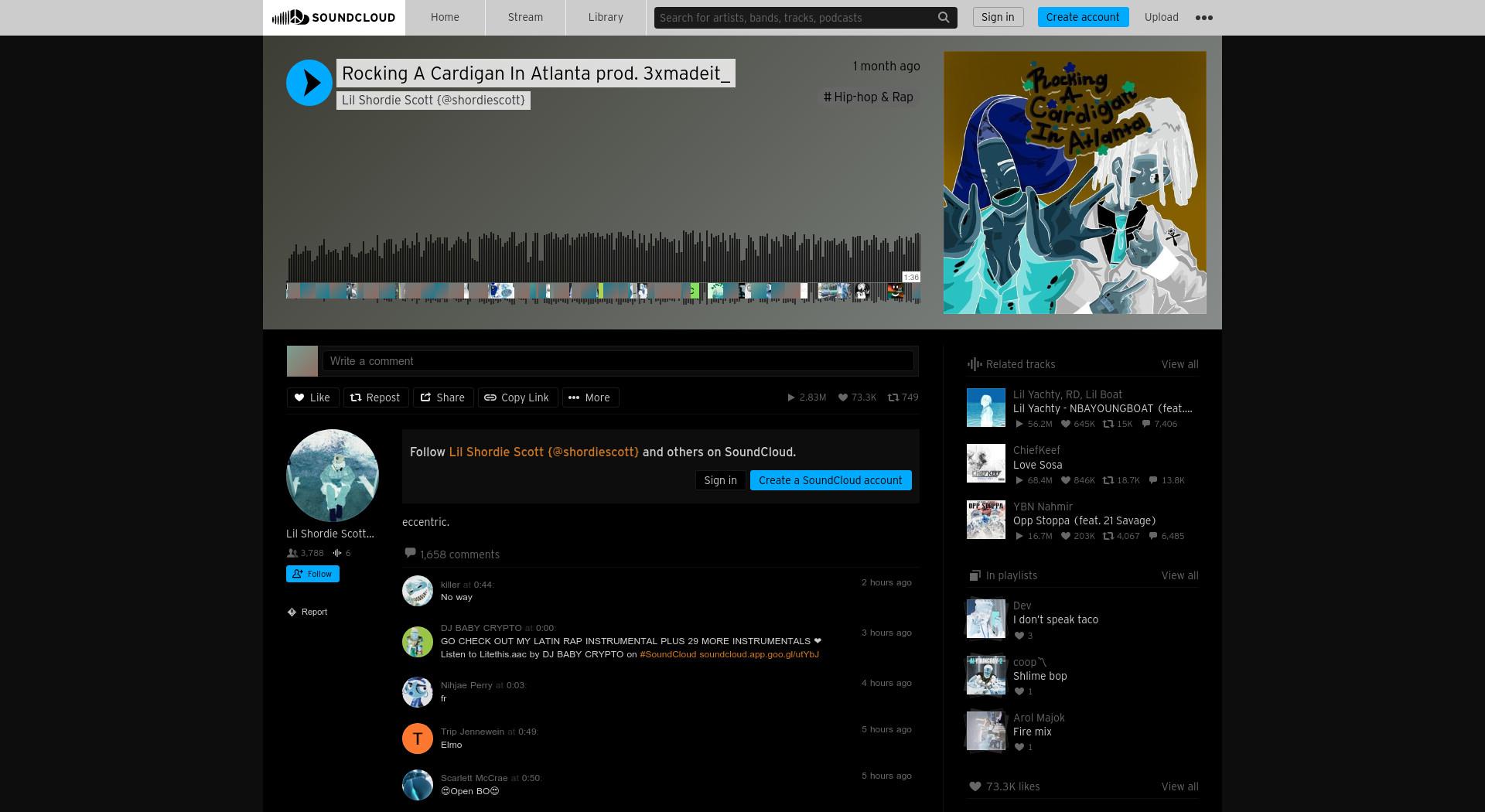Screen dimensions: 1485x812
Task: Open the Stream tab
Action: tap(525, 18)
